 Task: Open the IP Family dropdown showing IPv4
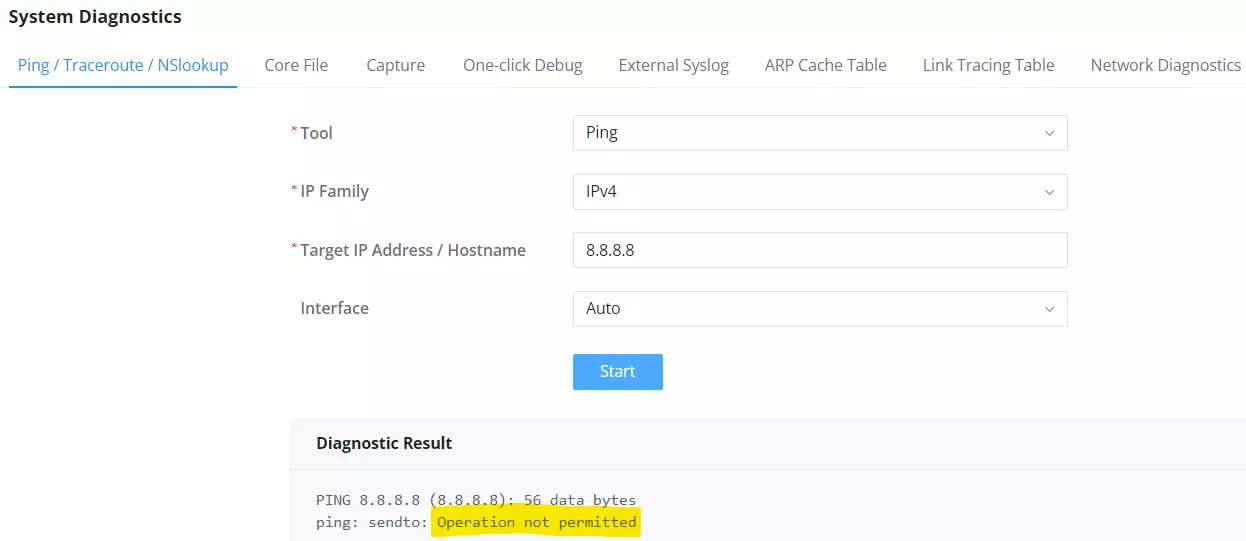820,192
